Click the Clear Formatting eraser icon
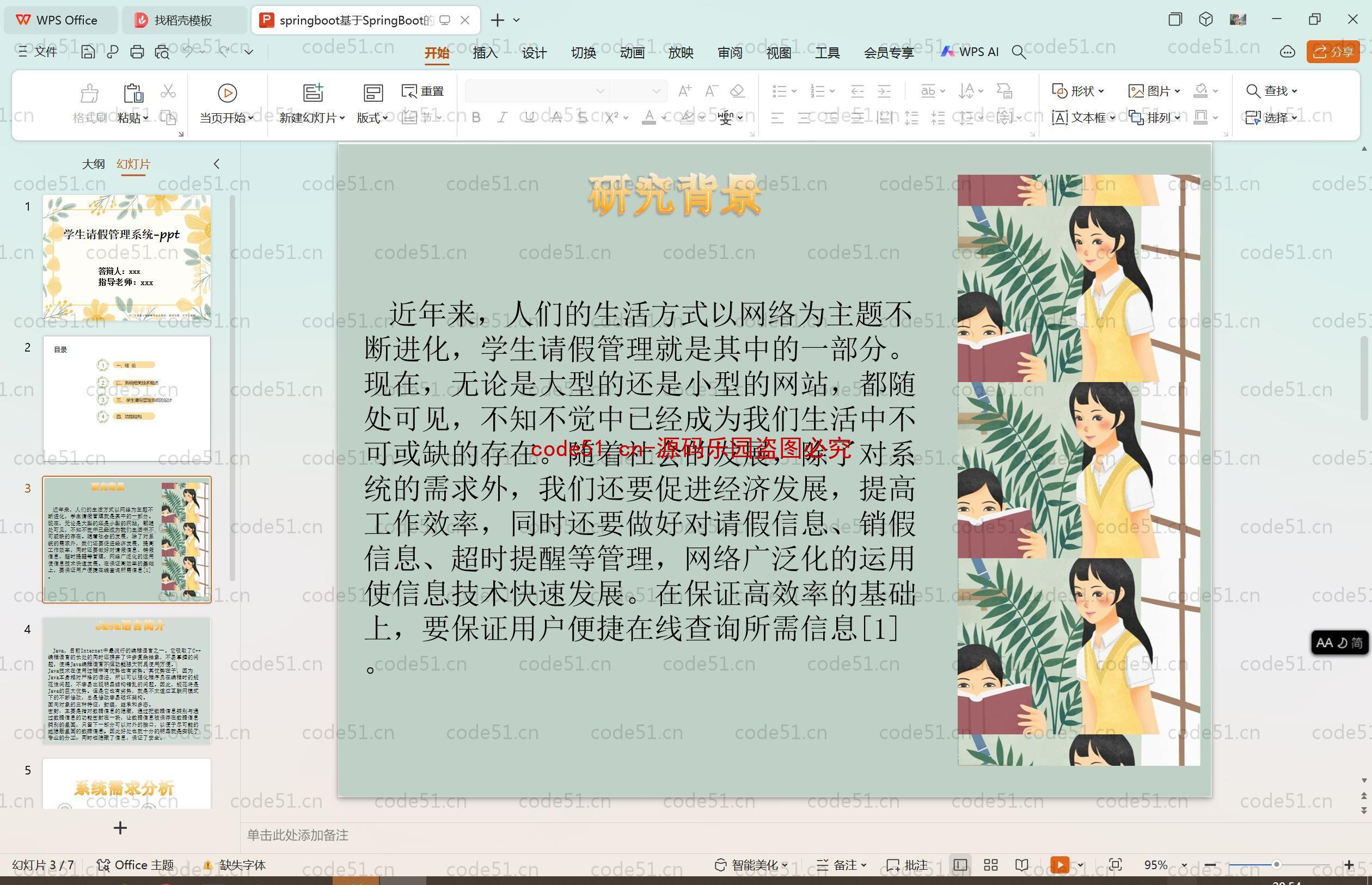Screen dimensions: 1372x885 tap(737, 91)
